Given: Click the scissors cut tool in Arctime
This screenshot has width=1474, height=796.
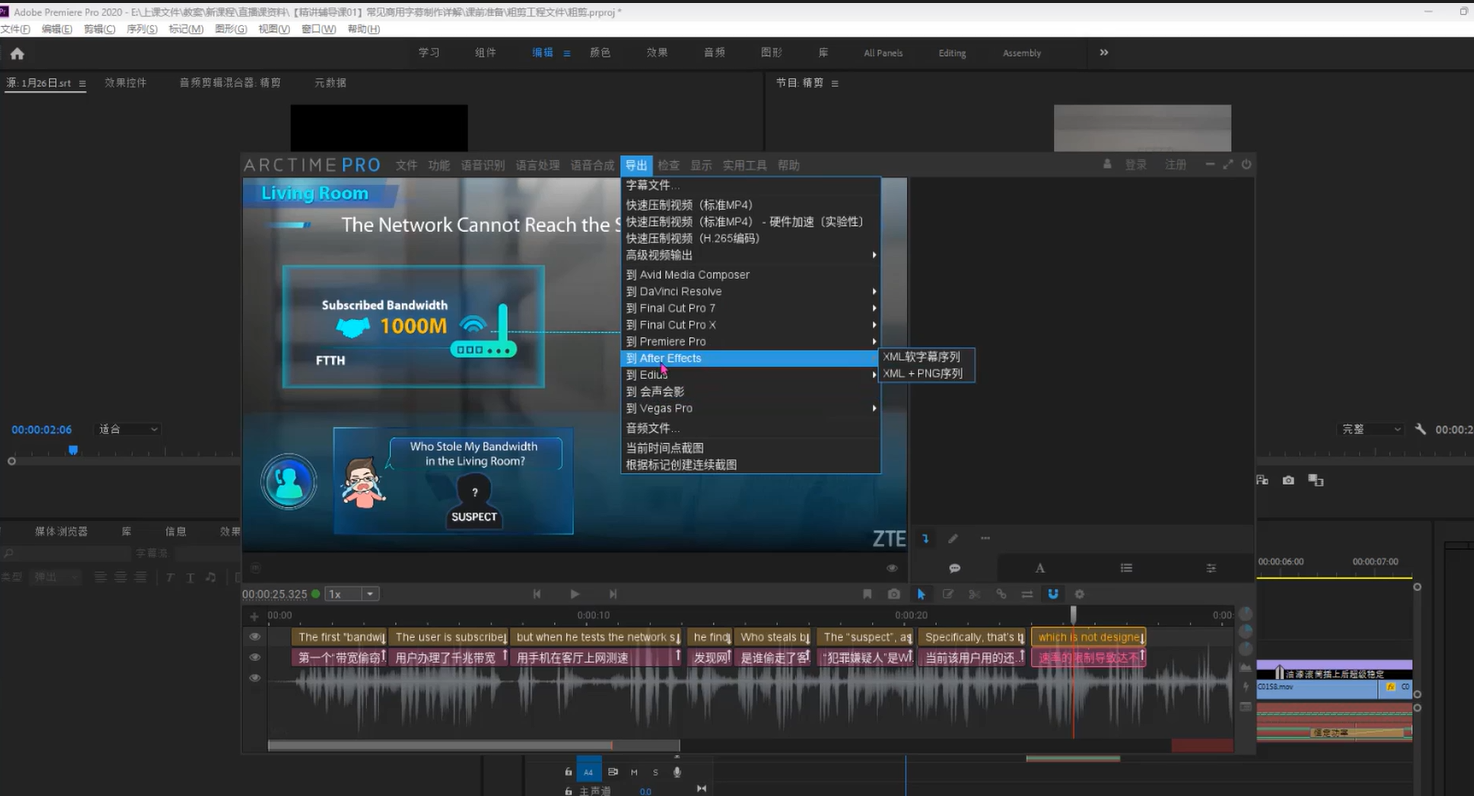Looking at the screenshot, I should (x=974, y=594).
